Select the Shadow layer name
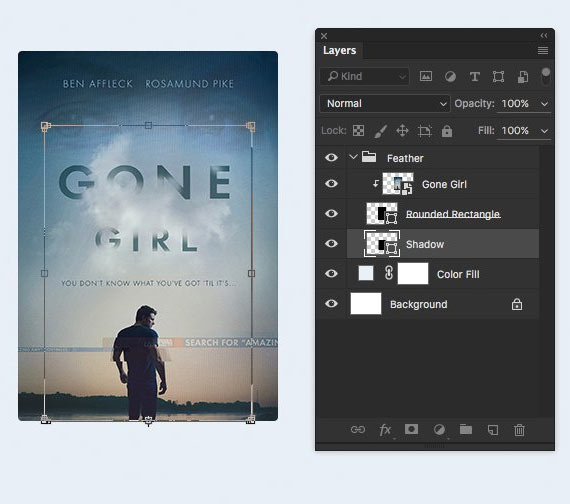 click(425, 244)
